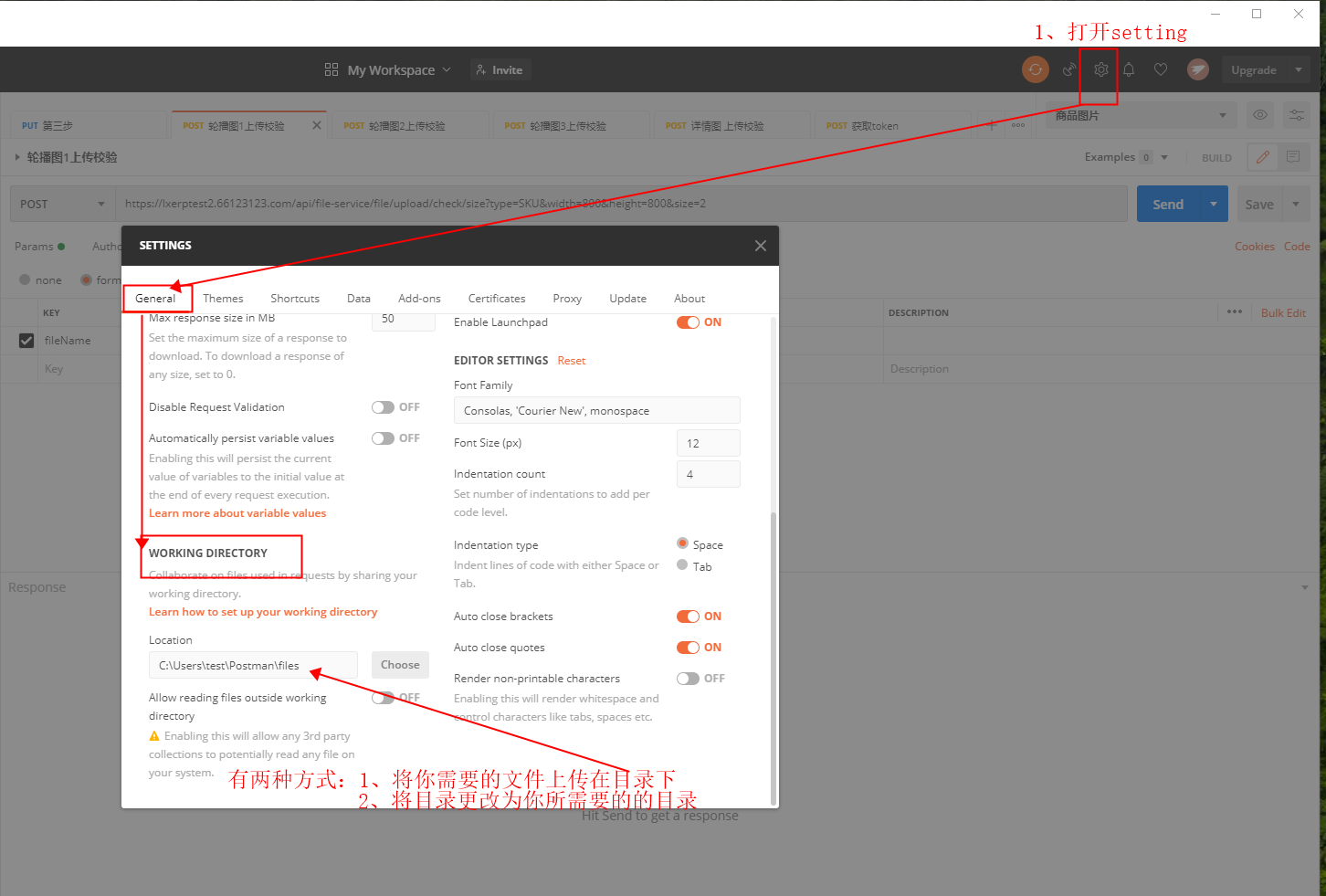This screenshot has height=896, width=1326.
Task: Click the orange sync data icon
Action: (1035, 69)
